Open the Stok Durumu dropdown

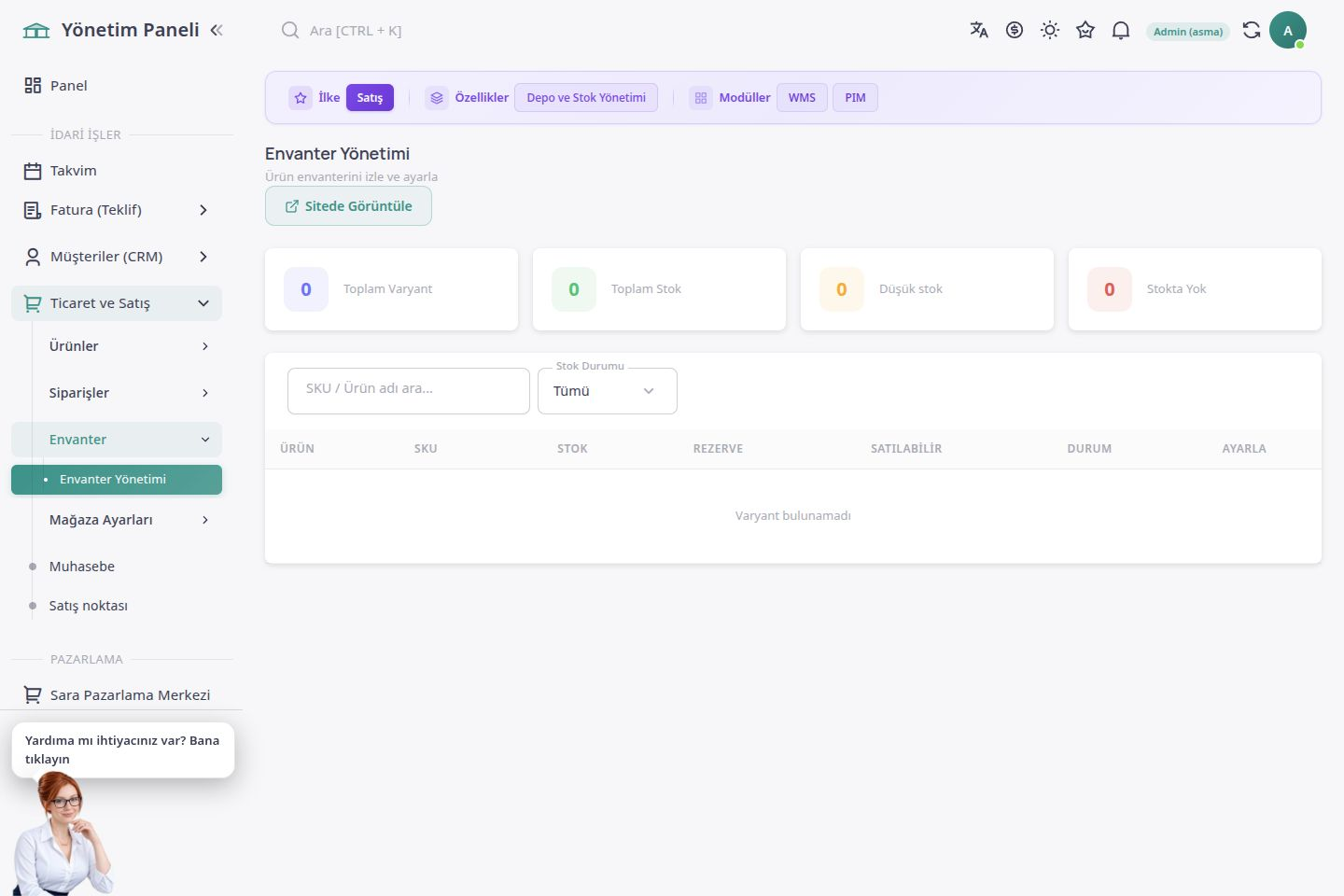[x=608, y=391]
